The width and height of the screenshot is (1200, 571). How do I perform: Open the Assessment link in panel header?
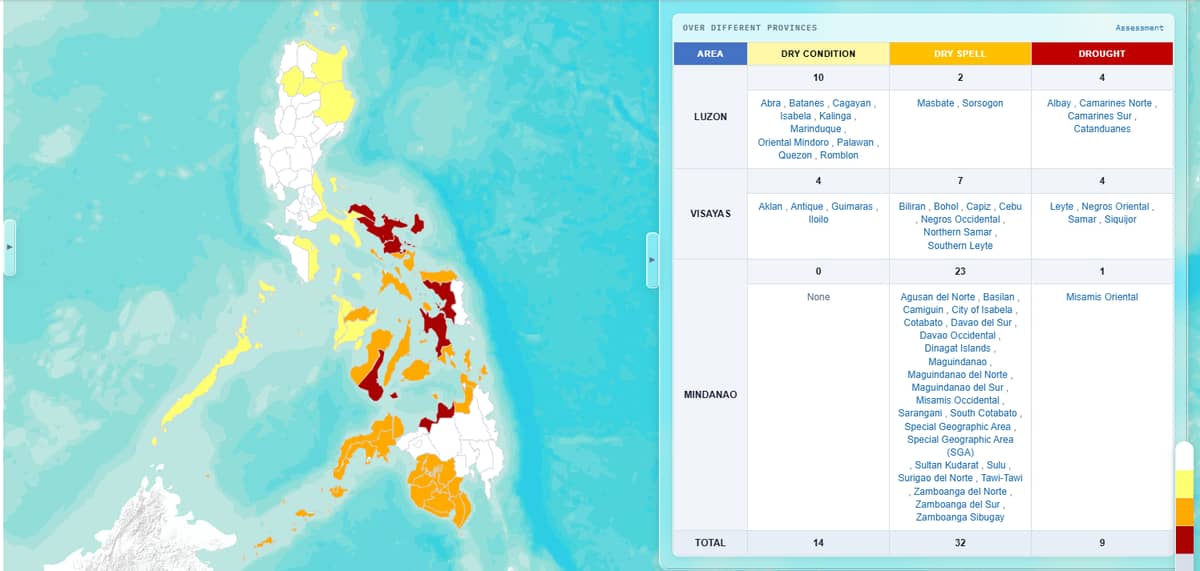coord(1139,28)
